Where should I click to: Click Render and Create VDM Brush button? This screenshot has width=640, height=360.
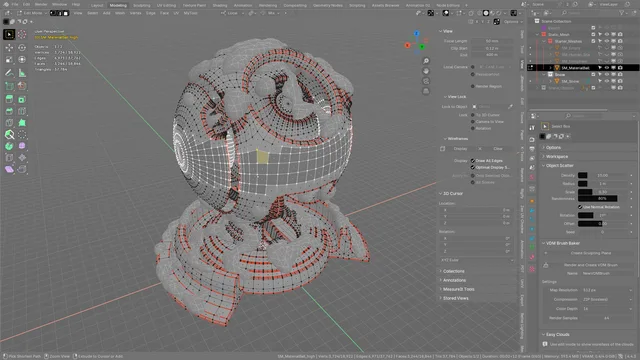click(x=590, y=265)
